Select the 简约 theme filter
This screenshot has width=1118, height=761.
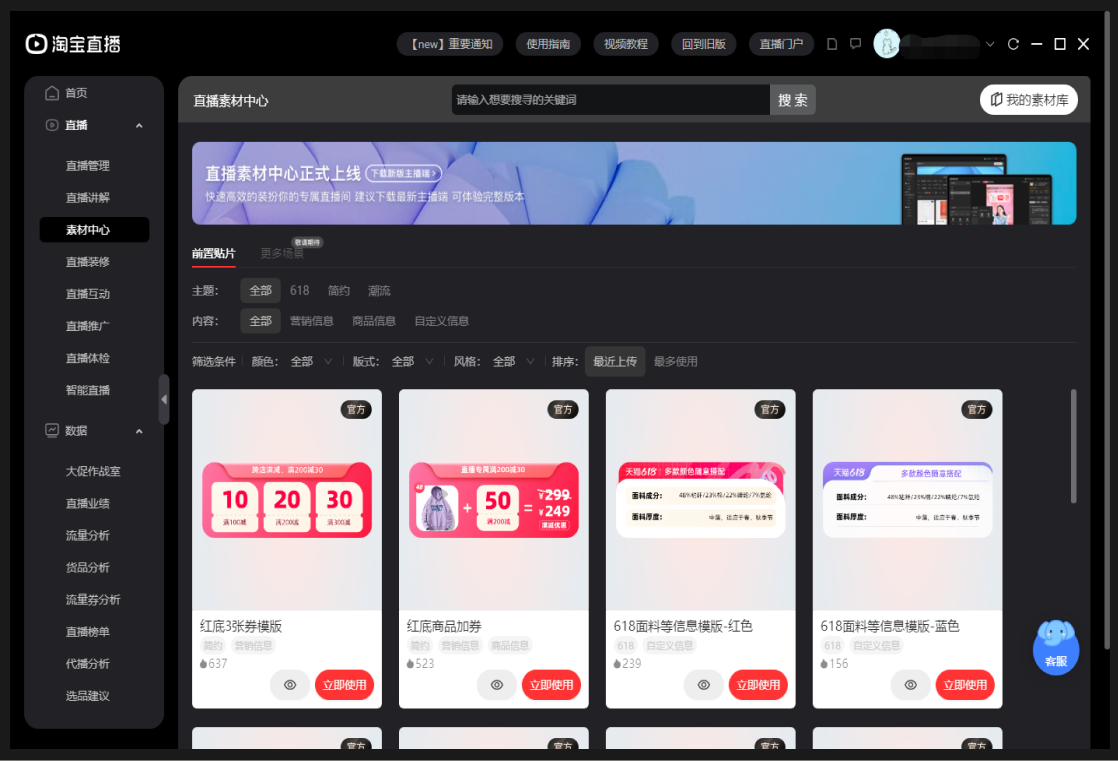[x=339, y=290]
